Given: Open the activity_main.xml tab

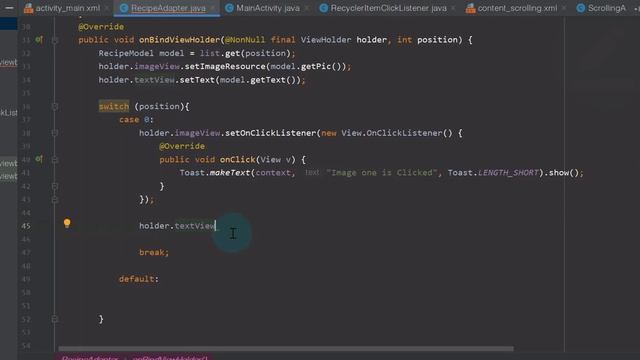Looking at the screenshot, I should [x=62, y=8].
